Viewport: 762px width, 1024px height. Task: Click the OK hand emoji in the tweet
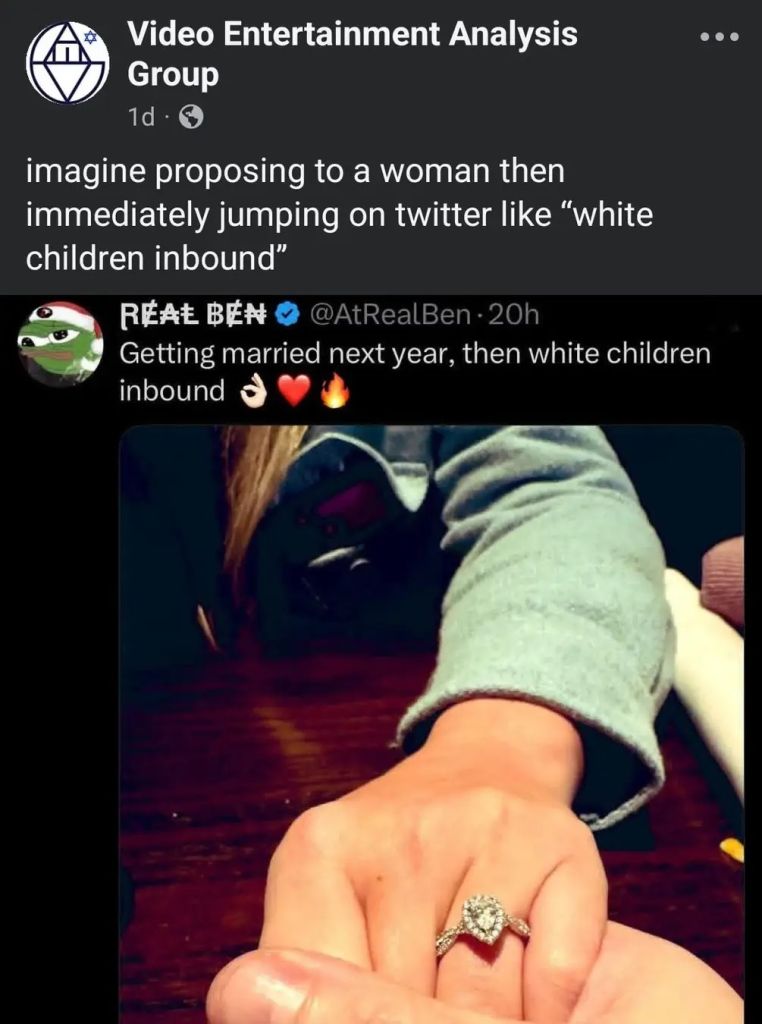253,394
